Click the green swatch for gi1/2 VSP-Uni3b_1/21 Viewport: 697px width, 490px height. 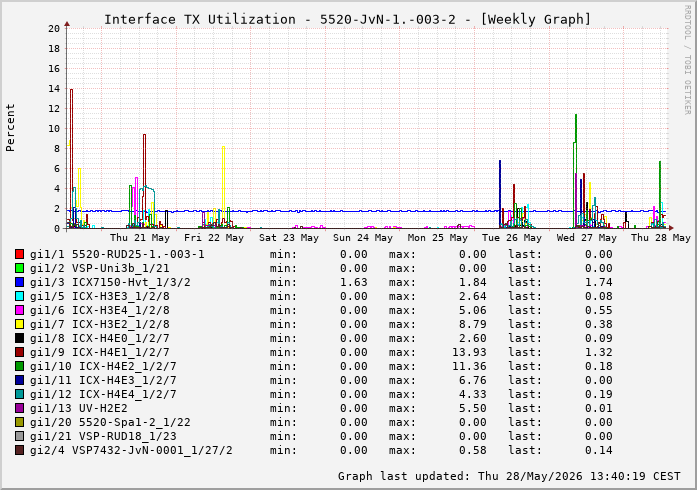(19, 268)
